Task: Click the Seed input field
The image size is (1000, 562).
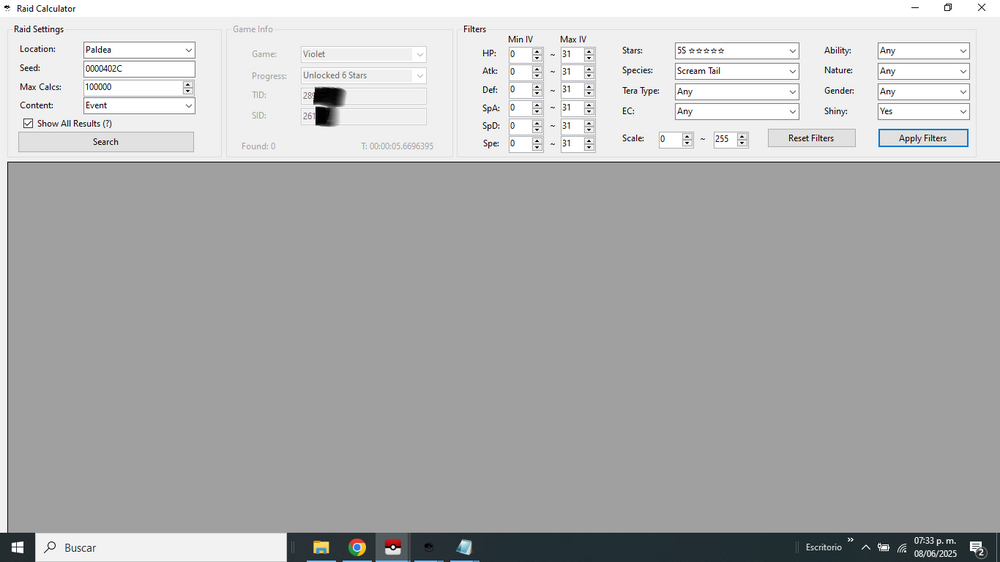Action: tap(138, 69)
